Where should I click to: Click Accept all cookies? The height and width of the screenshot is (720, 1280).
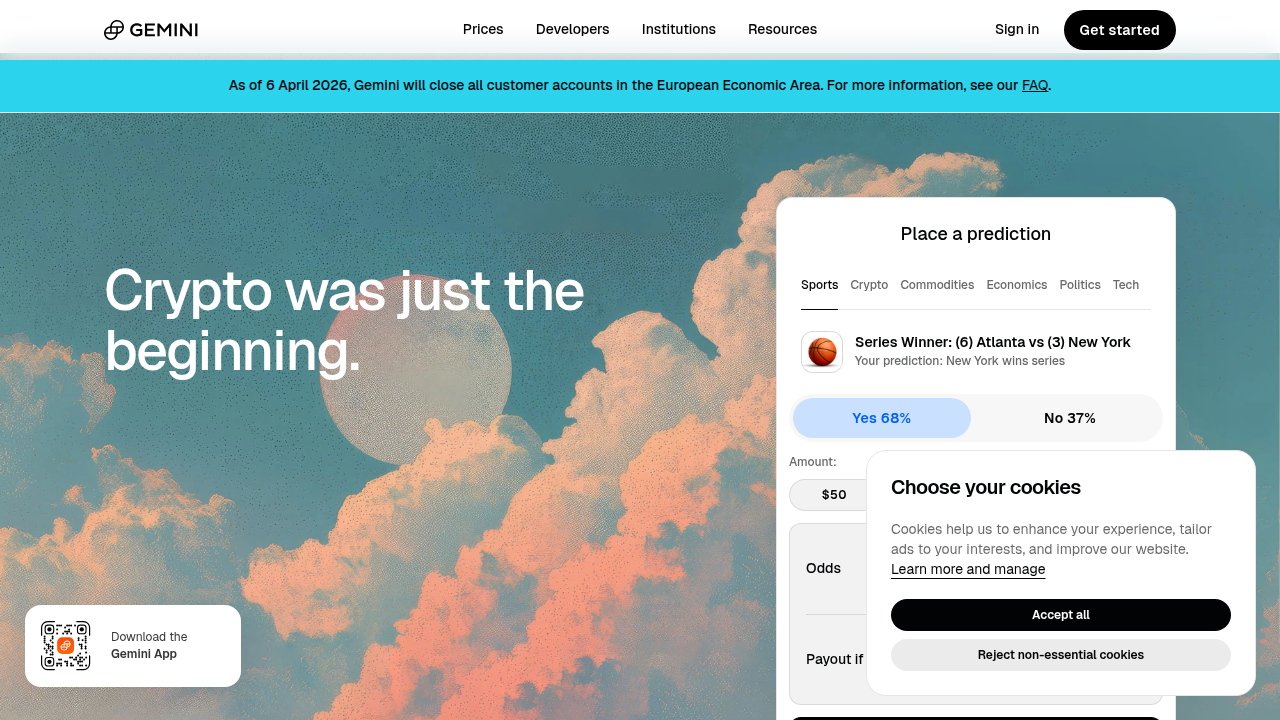coord(1061,615)
